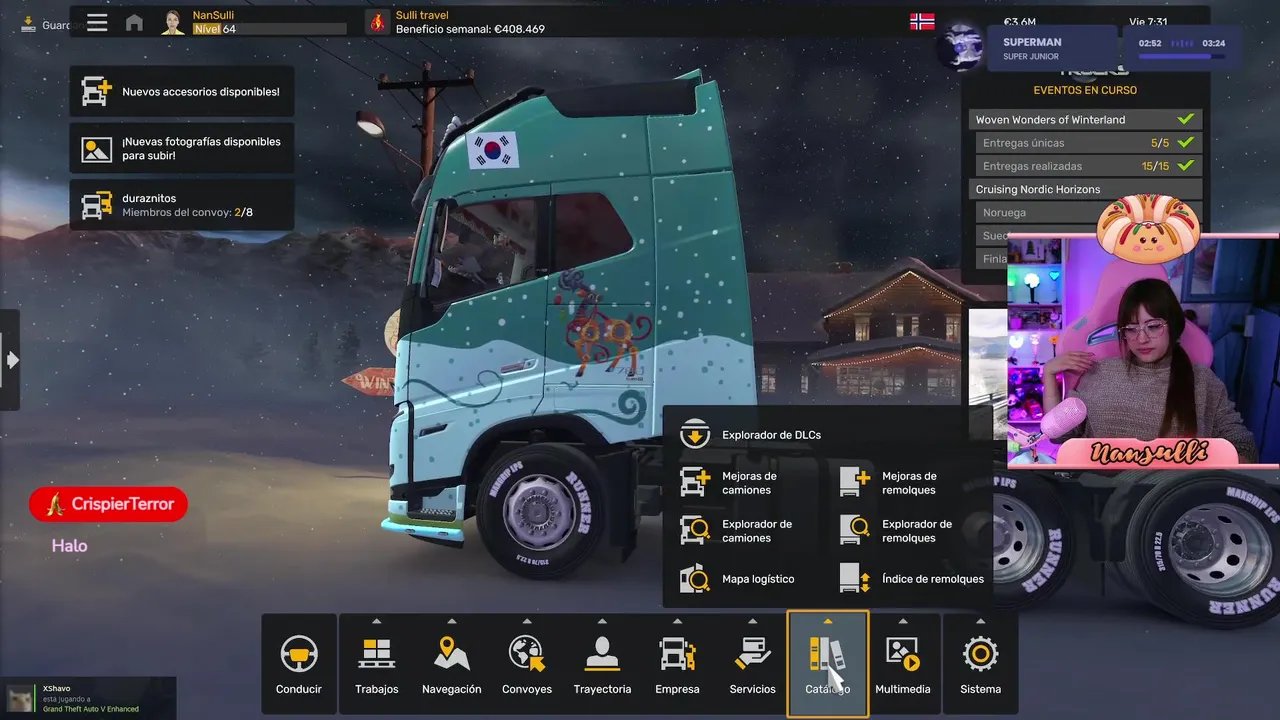
Task: Click the CrispierTerror chat name badge
Action: 108,504
